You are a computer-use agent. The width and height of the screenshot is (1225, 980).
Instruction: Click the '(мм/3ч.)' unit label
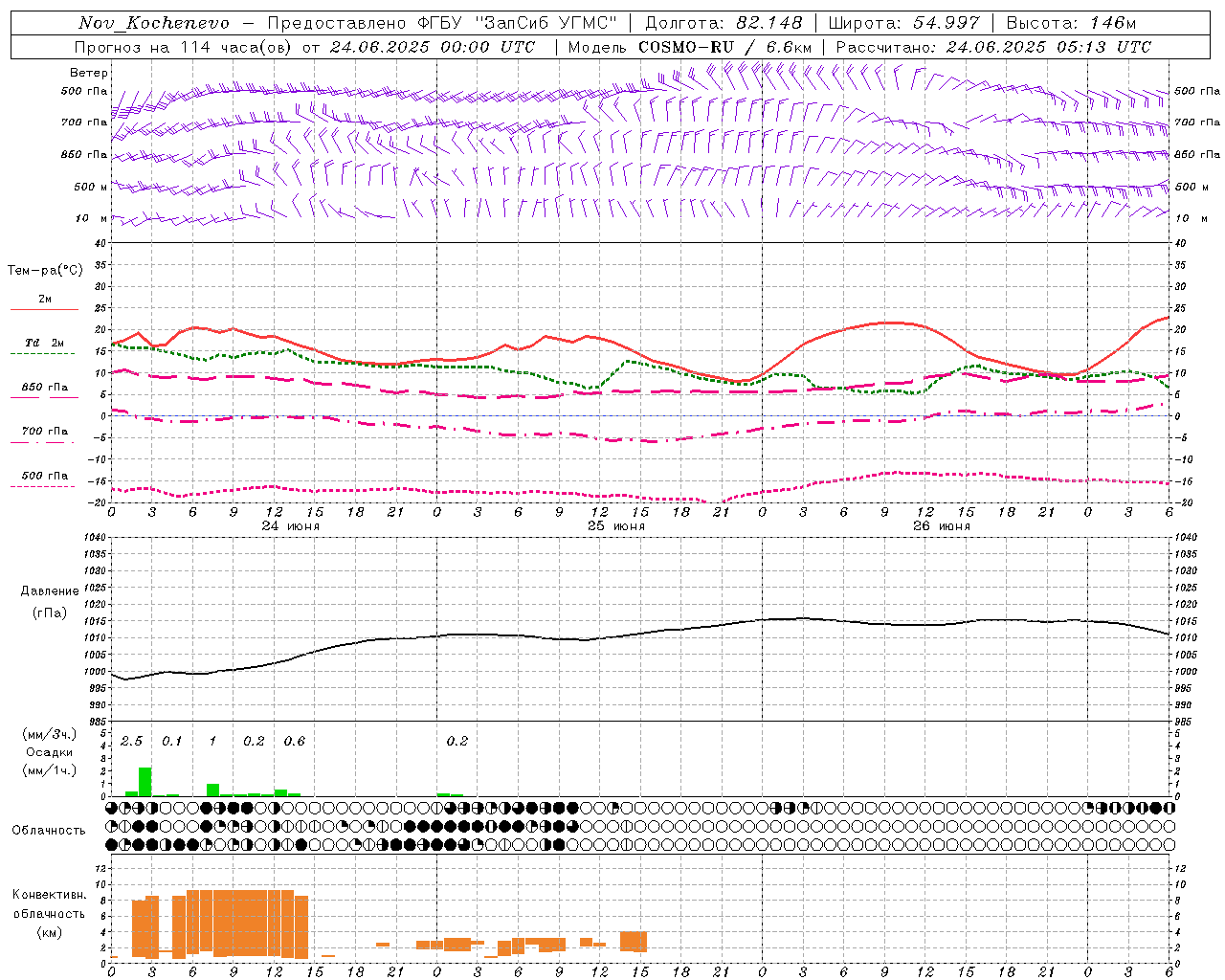(49, 734)
